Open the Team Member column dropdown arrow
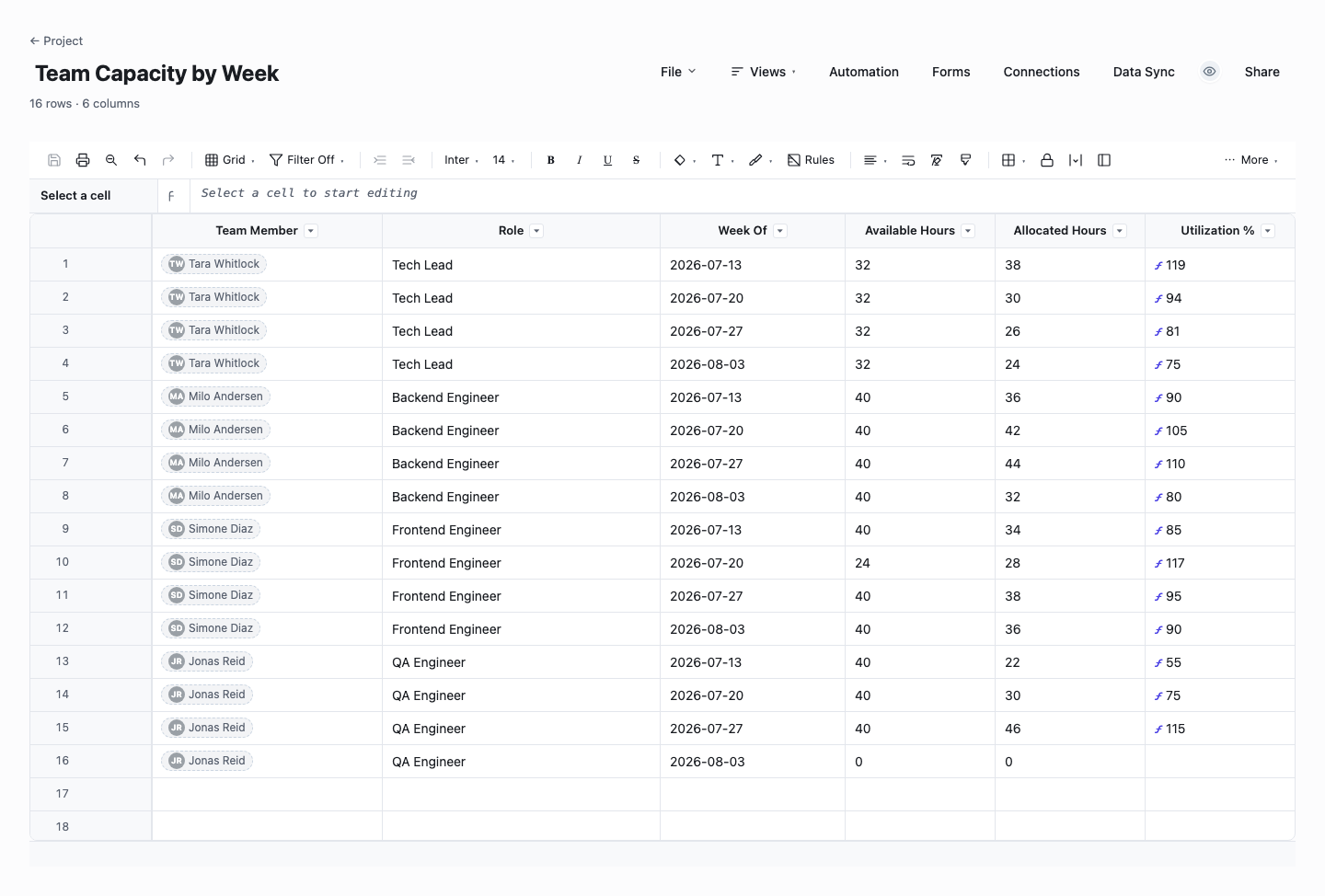Viewport: 1325px width, 896px height. coord(311,231)
